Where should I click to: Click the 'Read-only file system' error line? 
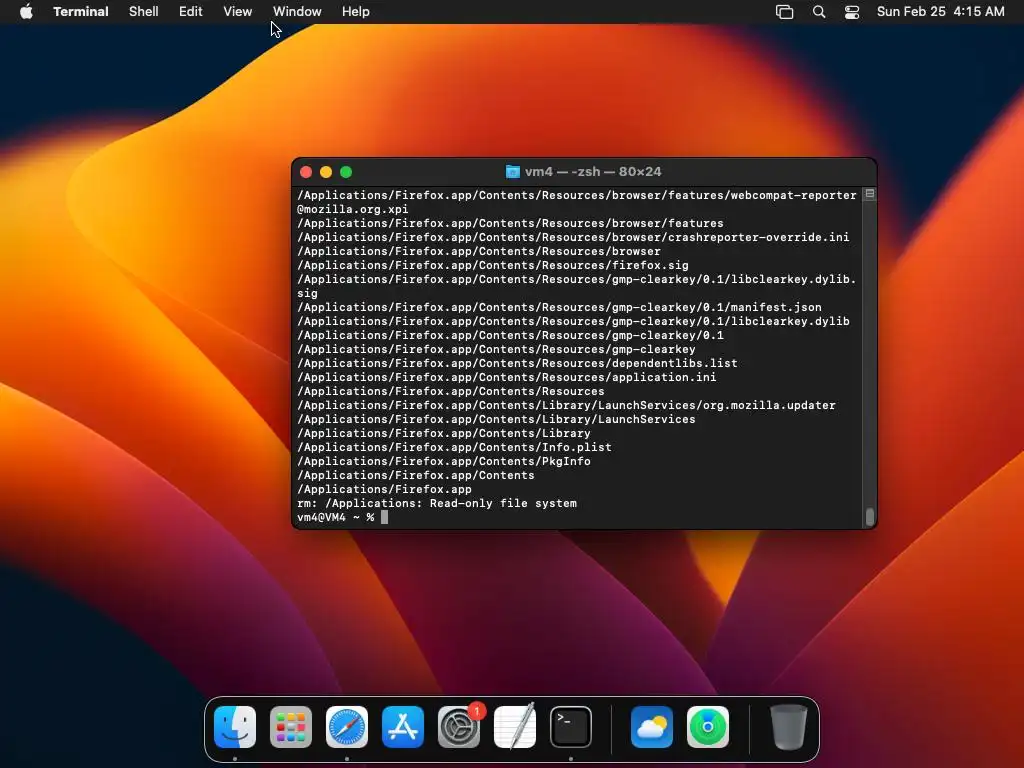(437, 504)
